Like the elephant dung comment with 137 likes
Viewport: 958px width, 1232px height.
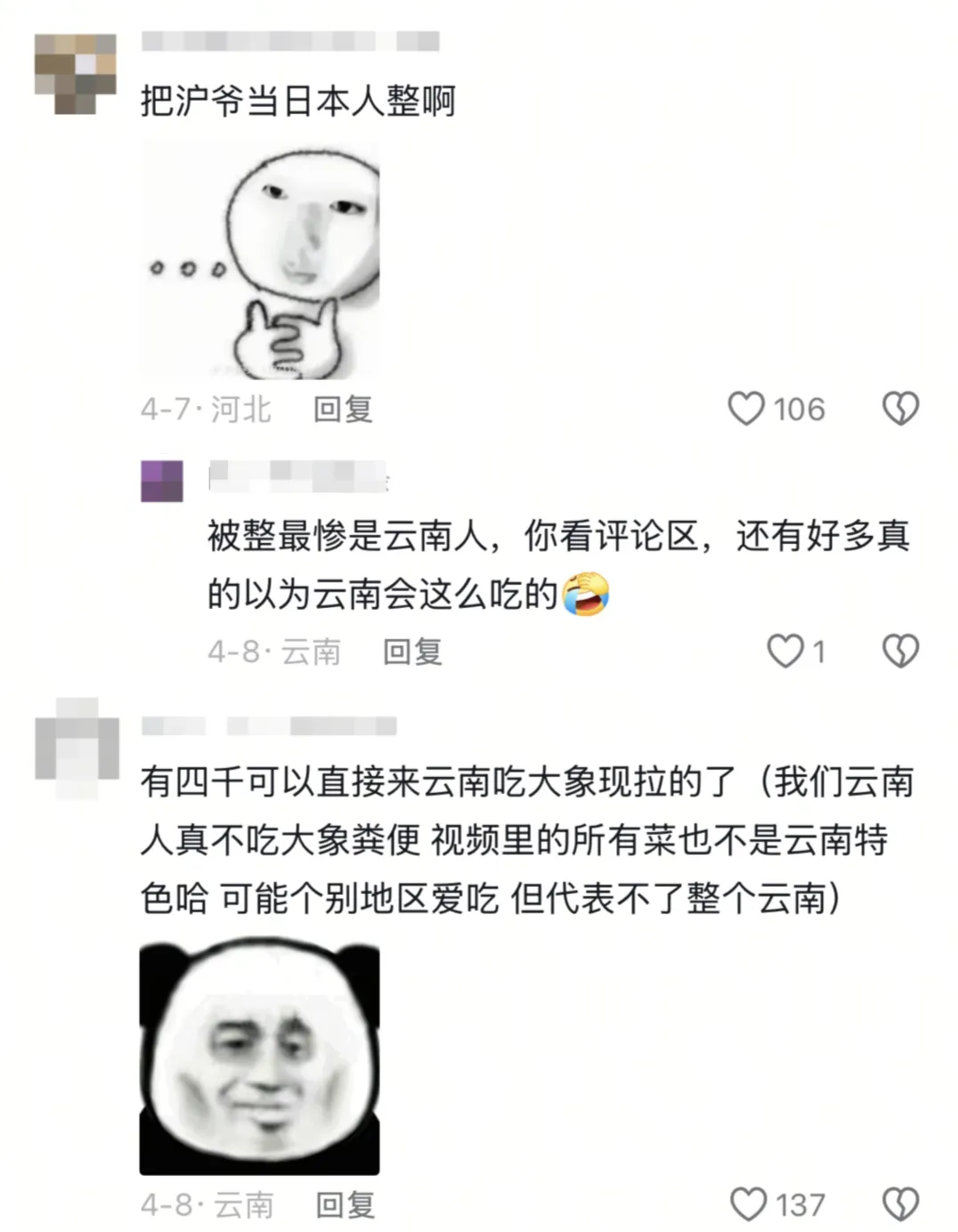(748, 1204)
